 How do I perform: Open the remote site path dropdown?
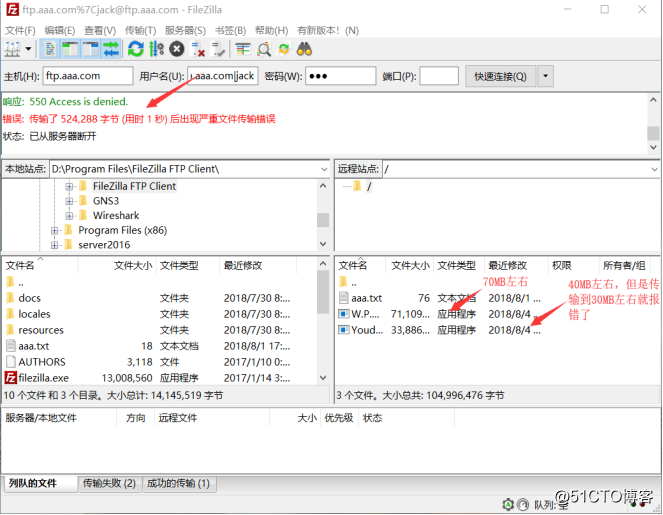point(654,169)
